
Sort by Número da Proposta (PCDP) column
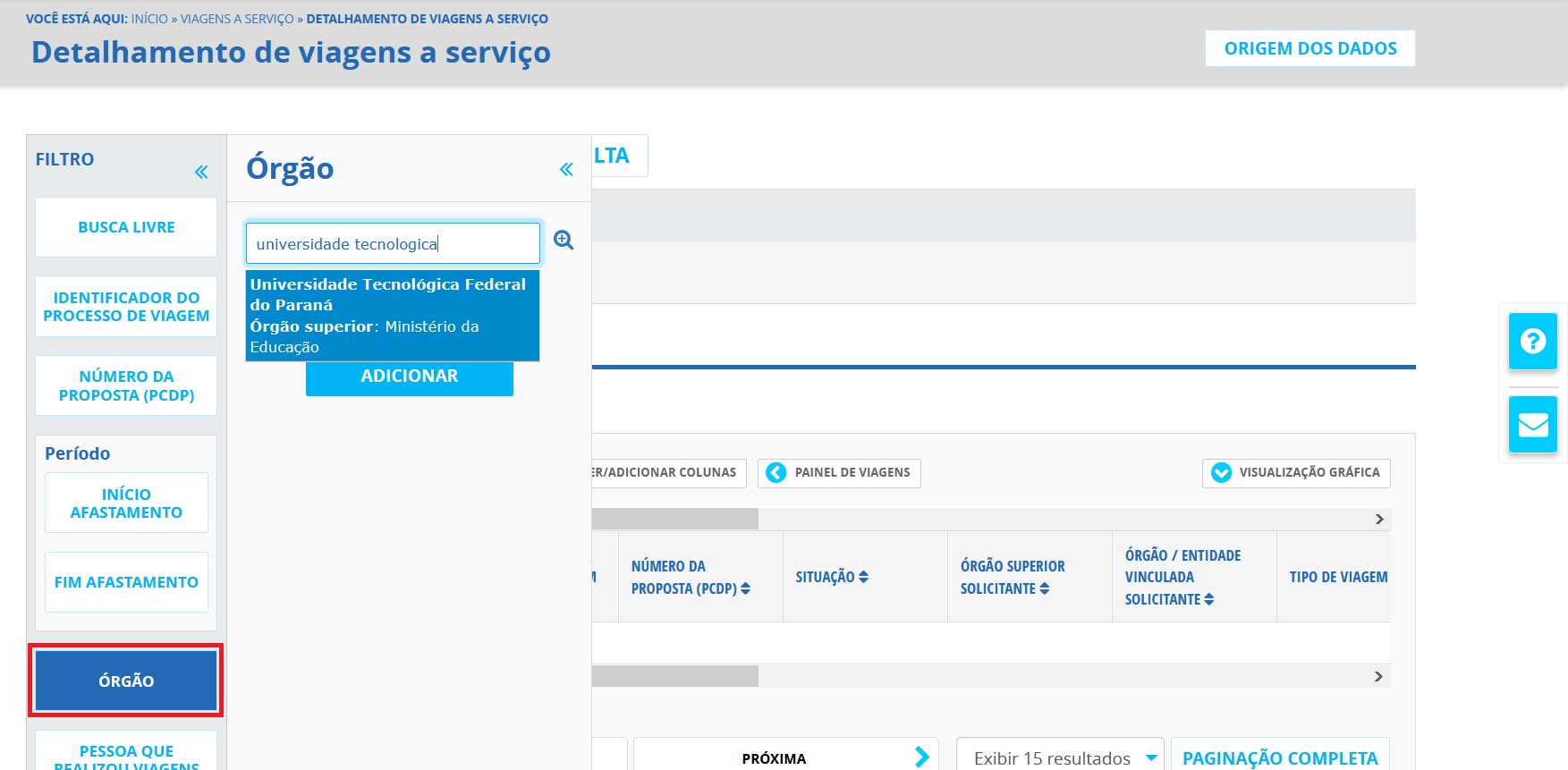(x=745, y=588)
